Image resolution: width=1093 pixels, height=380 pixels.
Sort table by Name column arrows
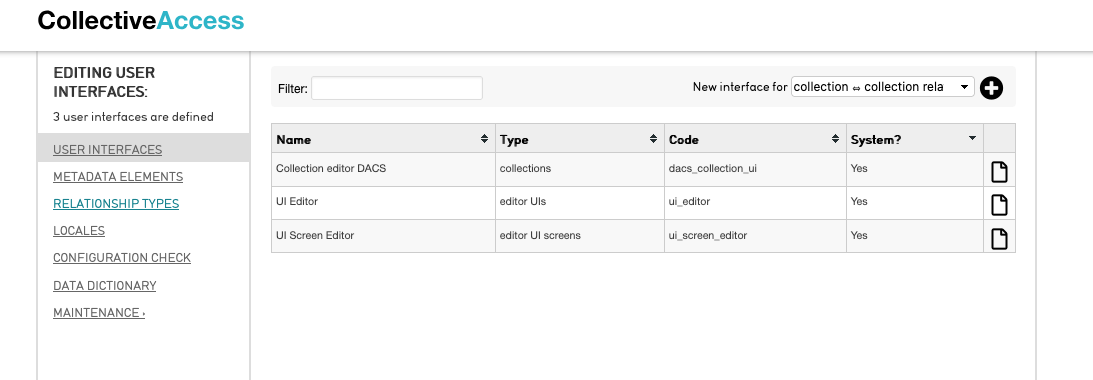[x=484, y=139]
